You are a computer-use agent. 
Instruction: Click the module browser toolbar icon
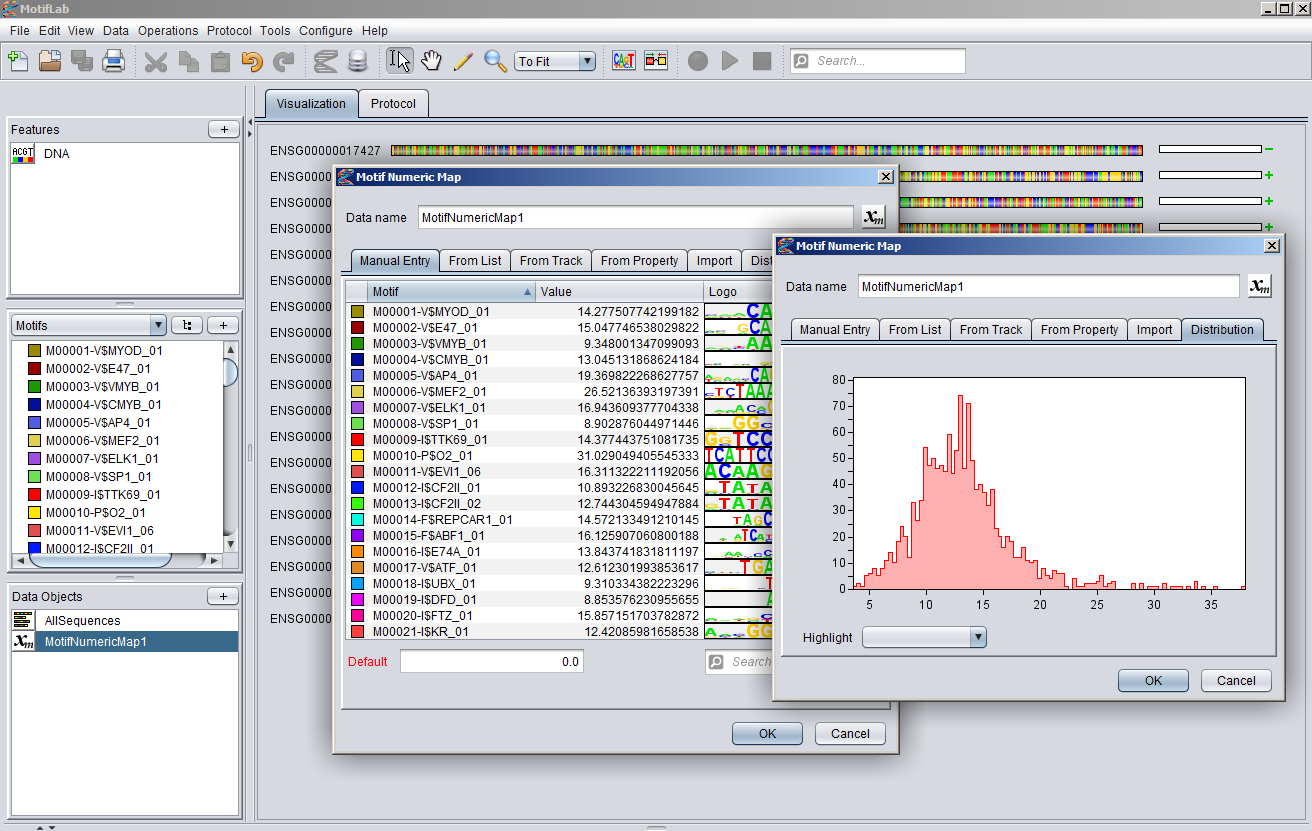(656, 61)
